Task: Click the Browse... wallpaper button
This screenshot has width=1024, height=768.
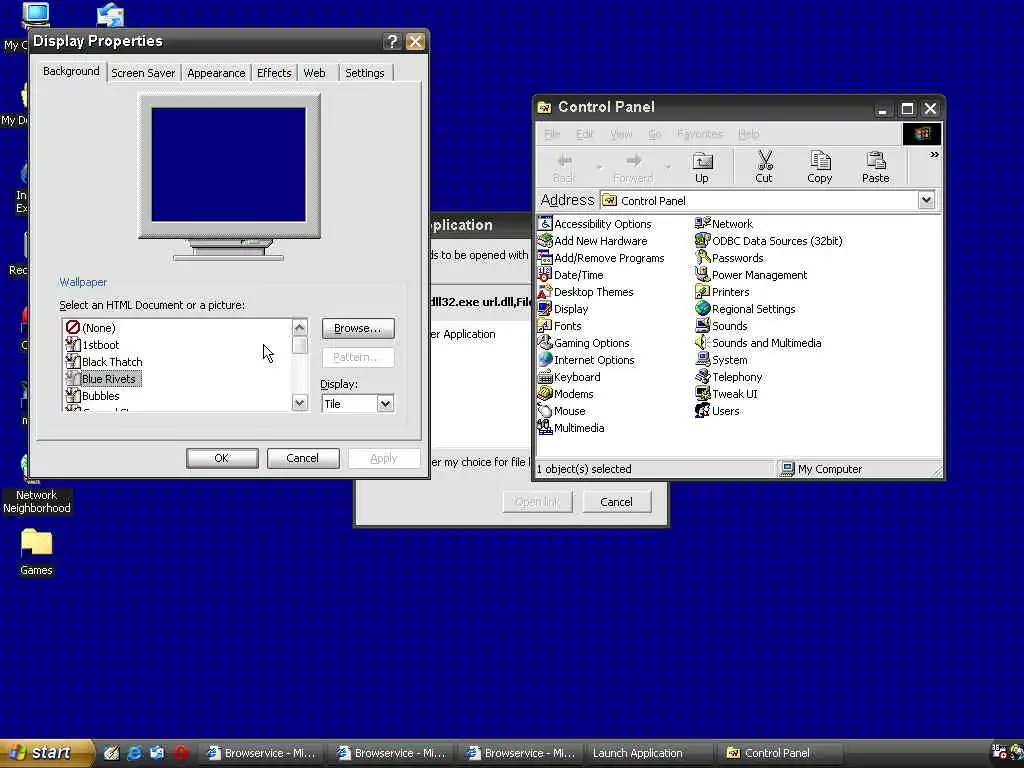Action: coord(358,328)
